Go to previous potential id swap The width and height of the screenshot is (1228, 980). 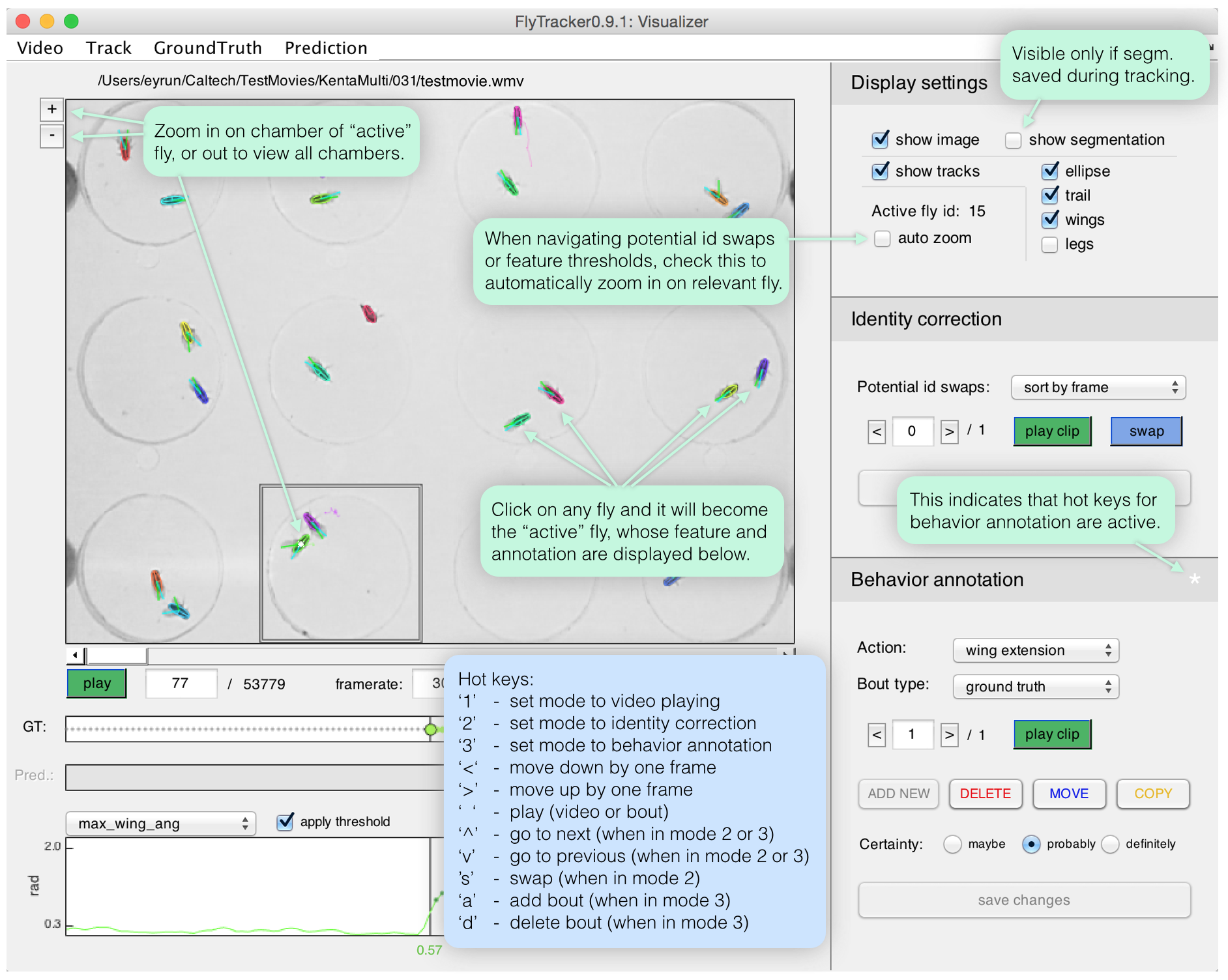tap(877, 431)
